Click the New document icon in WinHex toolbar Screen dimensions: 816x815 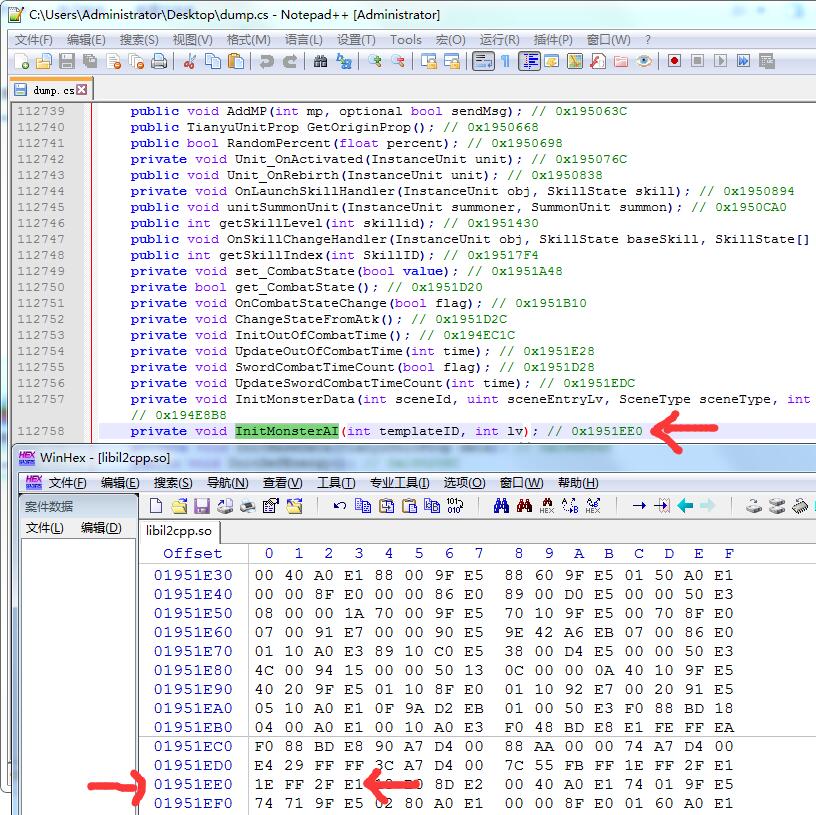point(156,506)
